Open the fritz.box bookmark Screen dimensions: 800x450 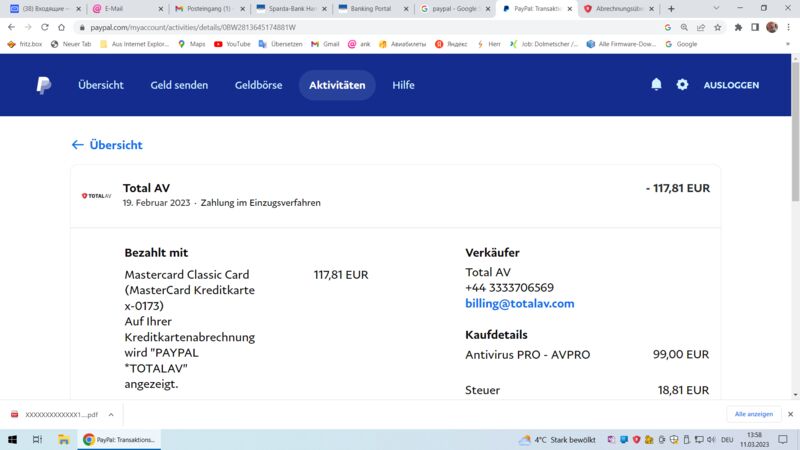pyautogui.click(x=25, y=44)
